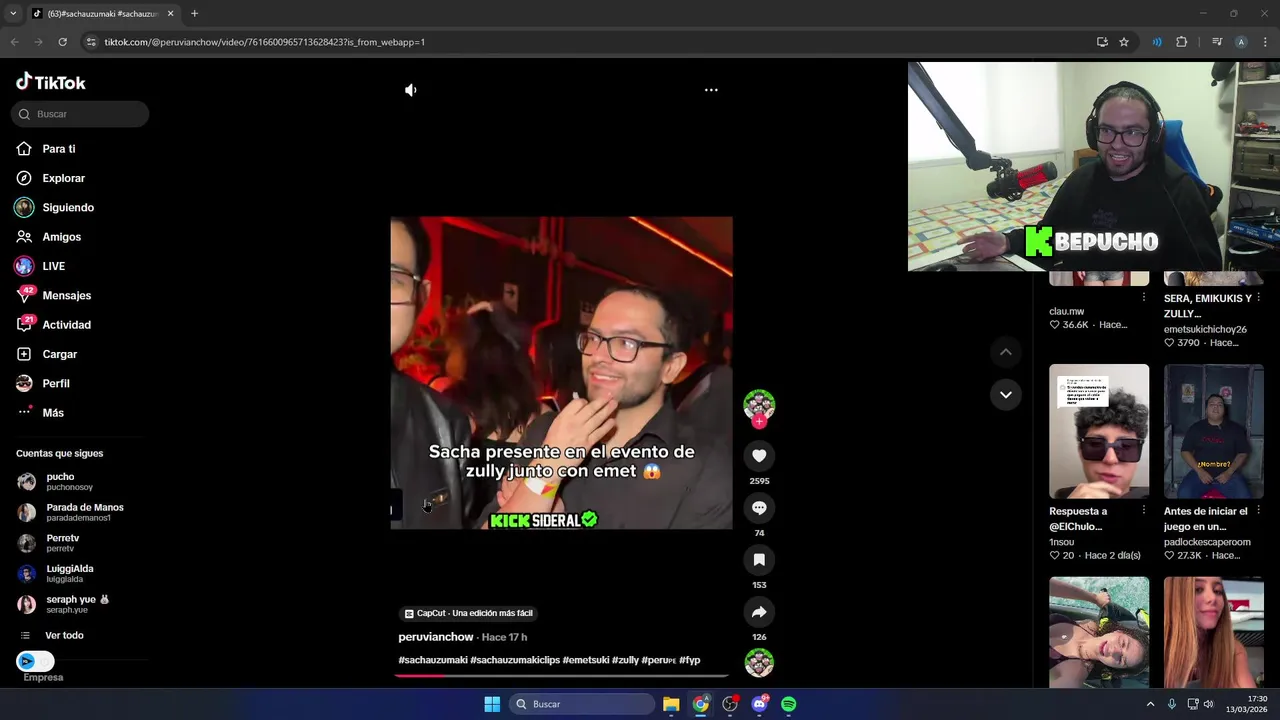1280x720 pixels.
Task: Save the video with the bookmark icon
Action: [x=759, y=560]
